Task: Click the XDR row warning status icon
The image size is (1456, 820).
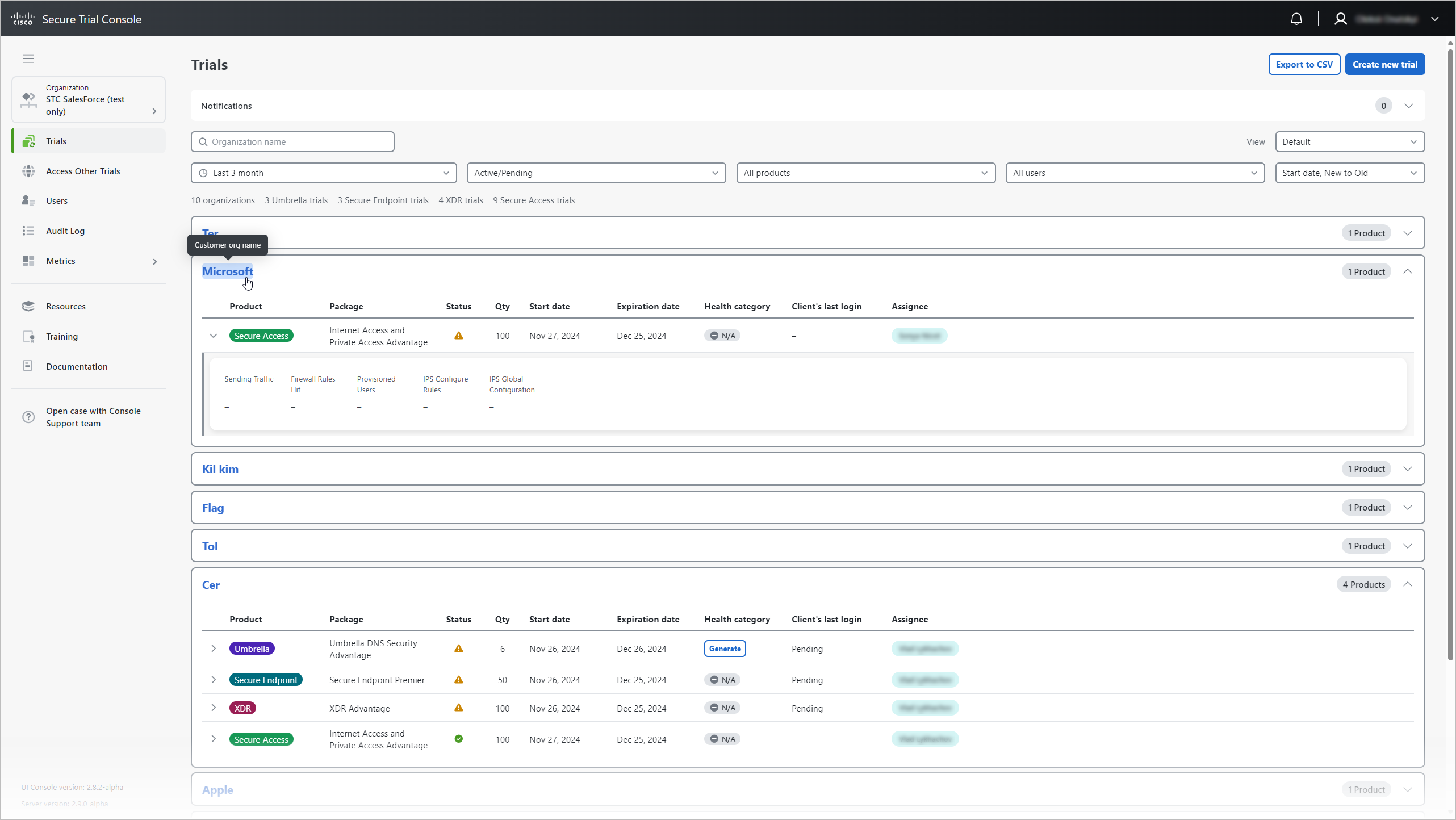Action: (x=459, y=708)
